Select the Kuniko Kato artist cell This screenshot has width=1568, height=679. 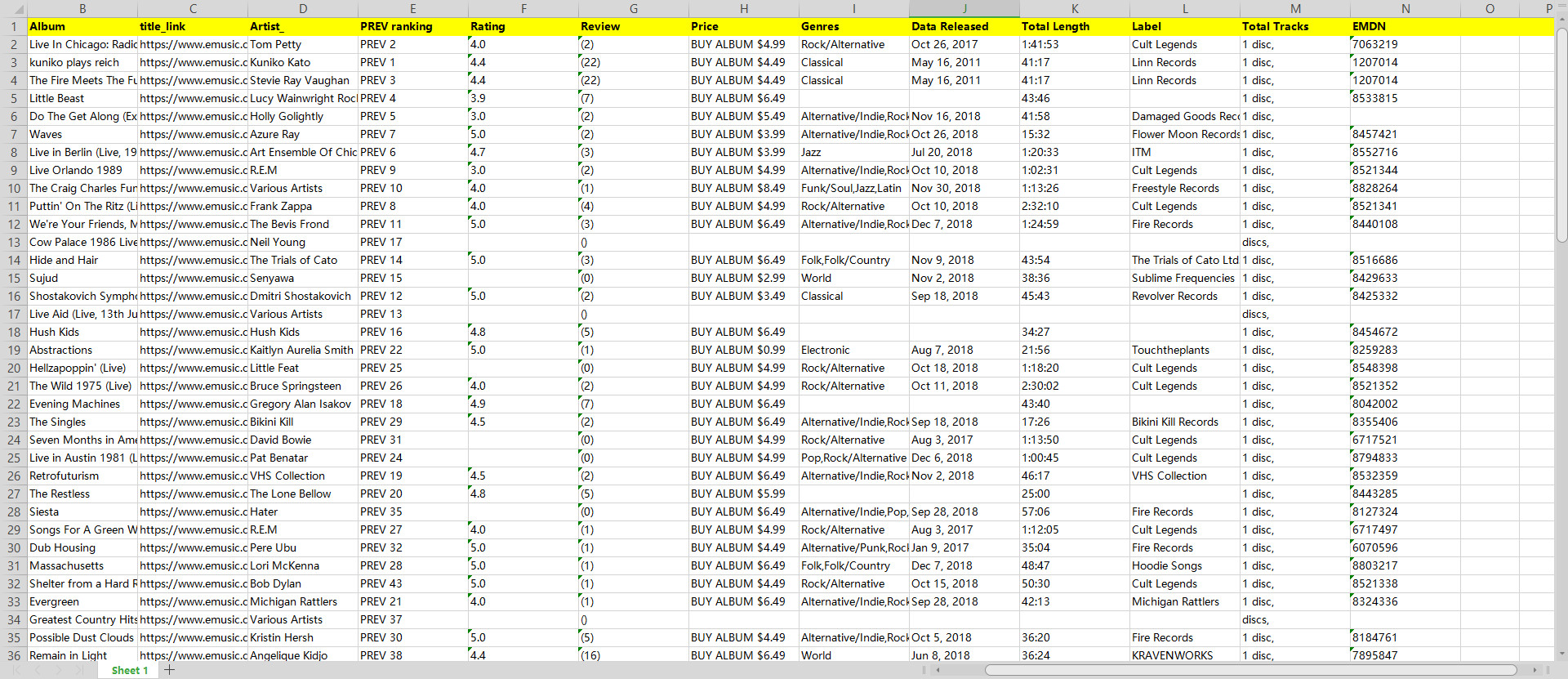(x=303, y=62)
